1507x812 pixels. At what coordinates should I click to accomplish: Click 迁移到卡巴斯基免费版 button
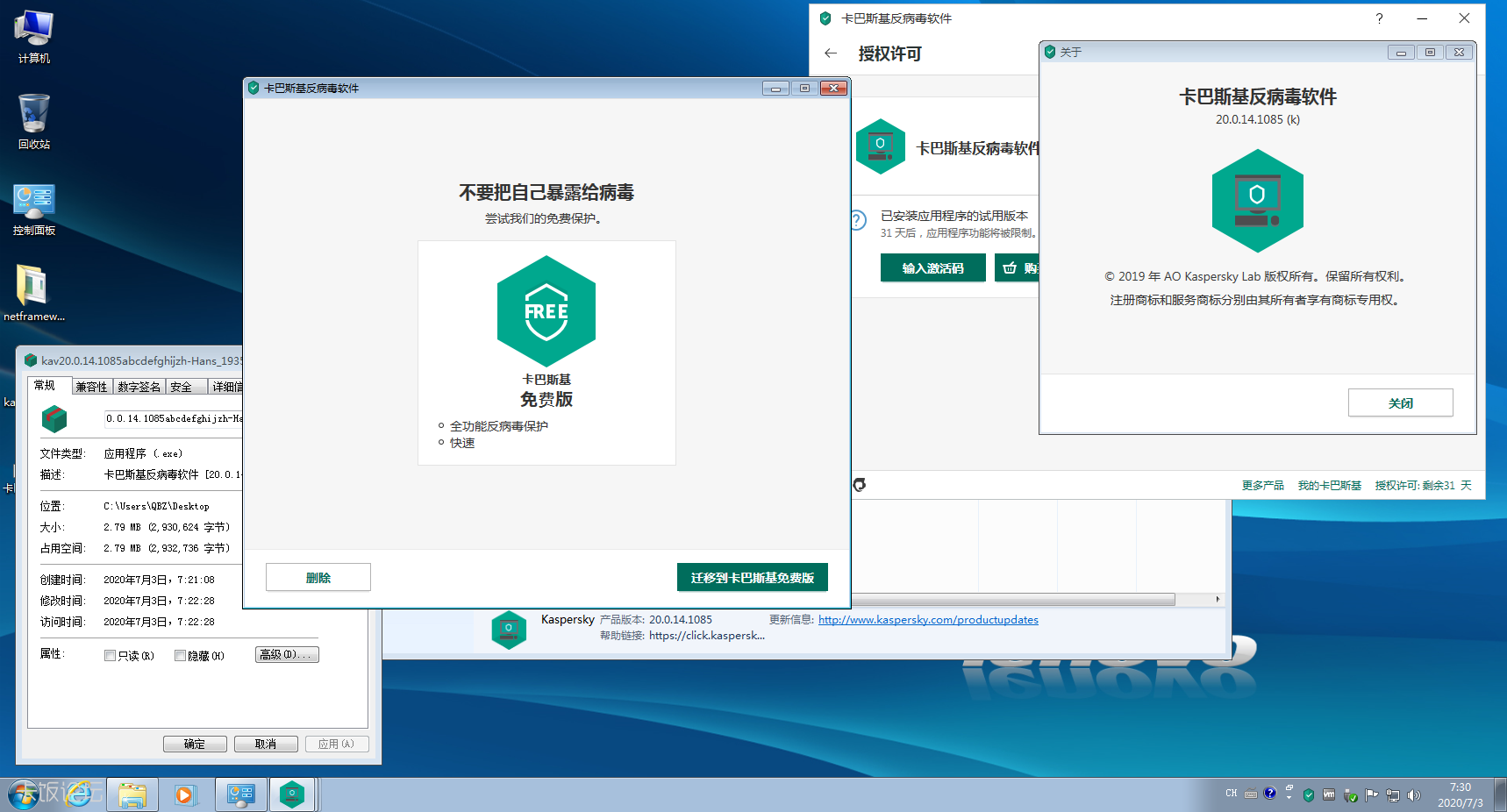click(753, 577)
